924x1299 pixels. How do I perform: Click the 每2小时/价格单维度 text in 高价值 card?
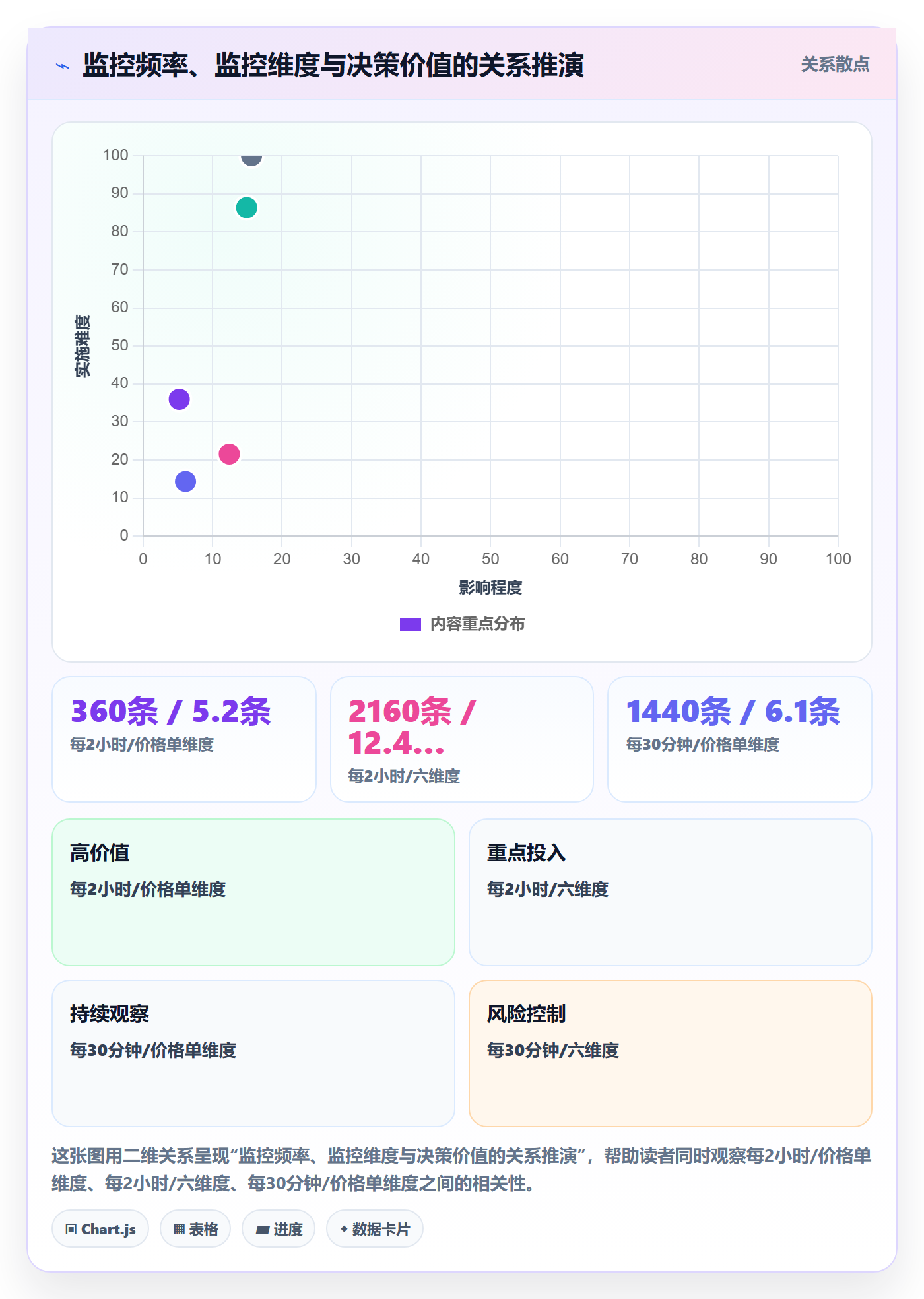pos(148,890)
